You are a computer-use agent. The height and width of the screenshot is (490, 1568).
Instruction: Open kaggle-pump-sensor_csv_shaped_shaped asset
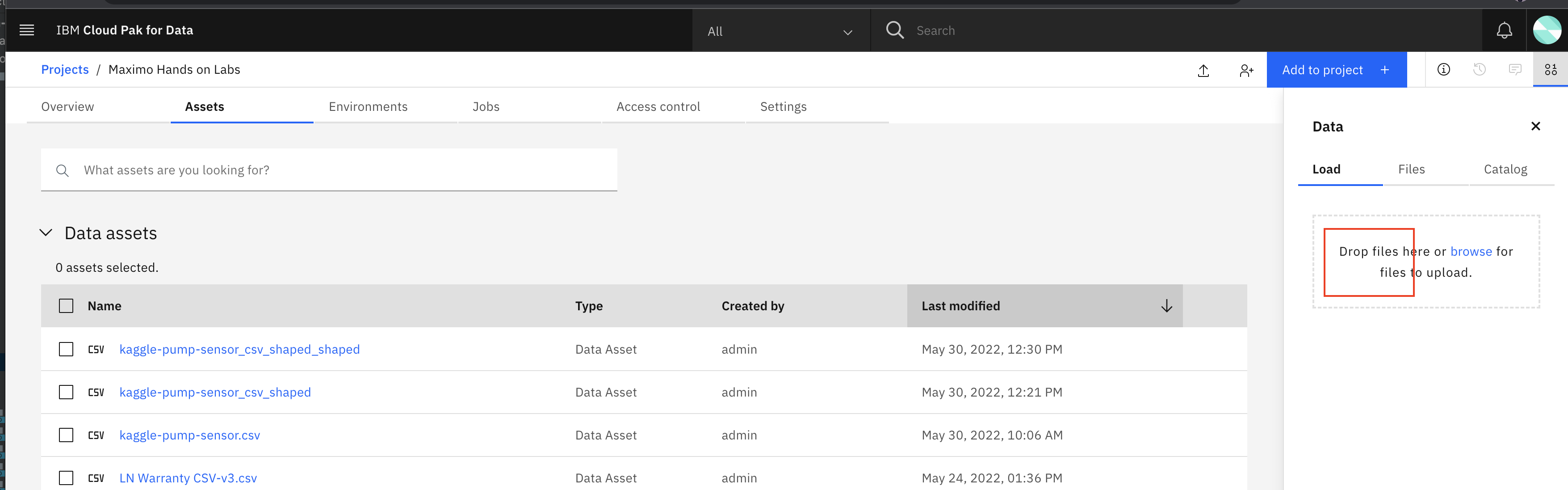click(x=239, y=349)
